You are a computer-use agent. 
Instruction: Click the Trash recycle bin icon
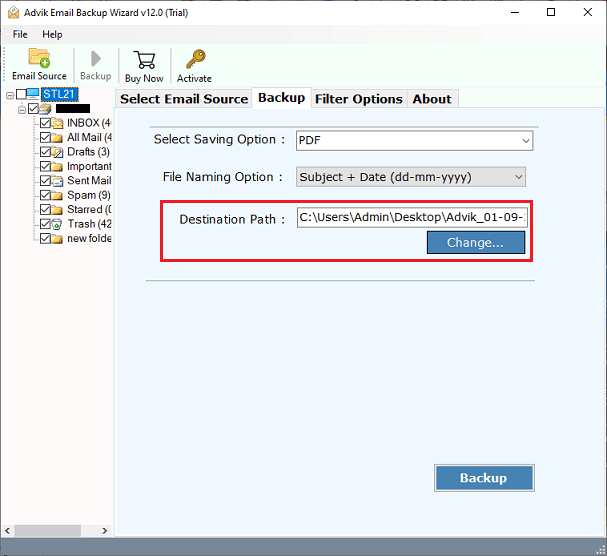[x=57, y=224]
